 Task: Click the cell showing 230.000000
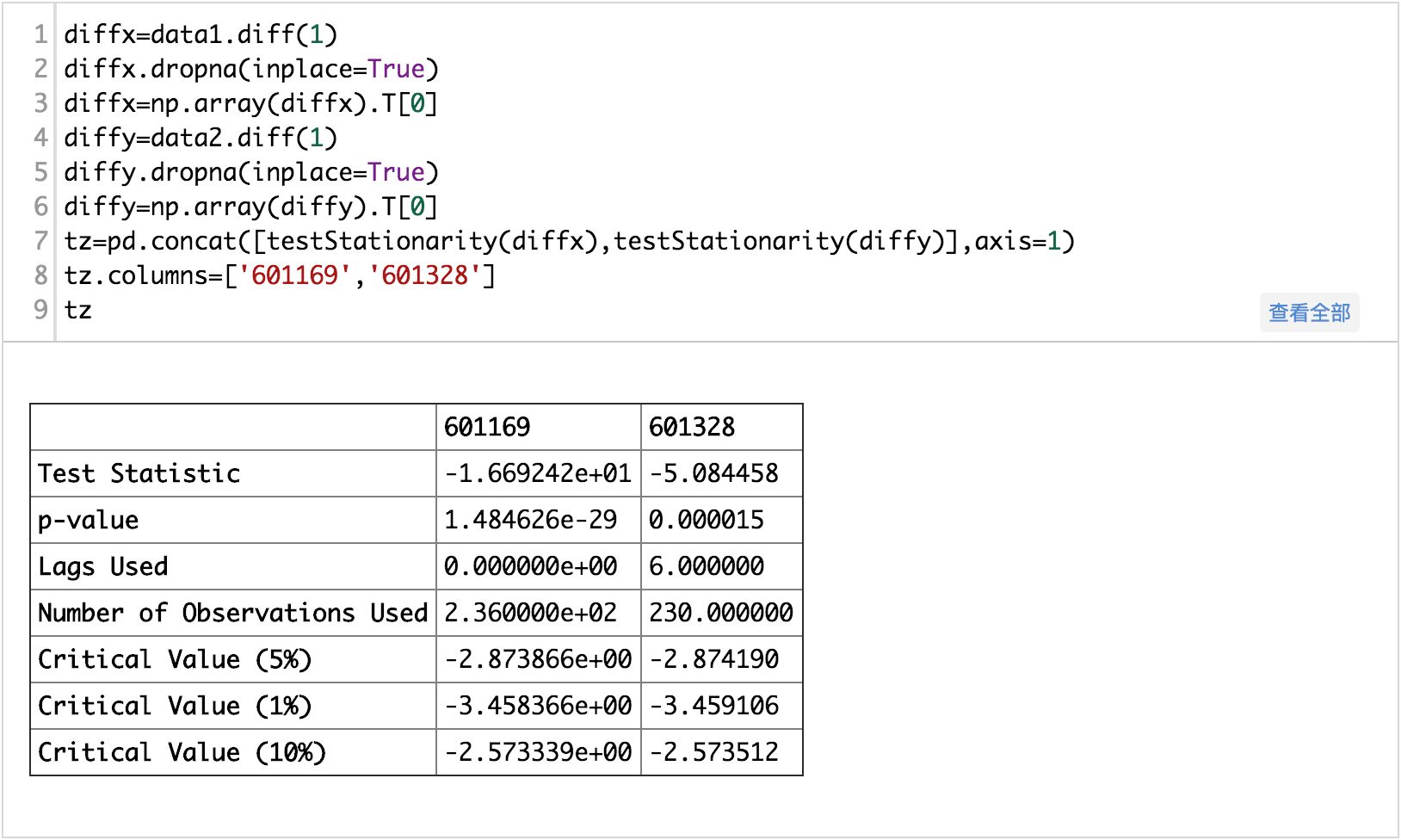click(721, 613)
